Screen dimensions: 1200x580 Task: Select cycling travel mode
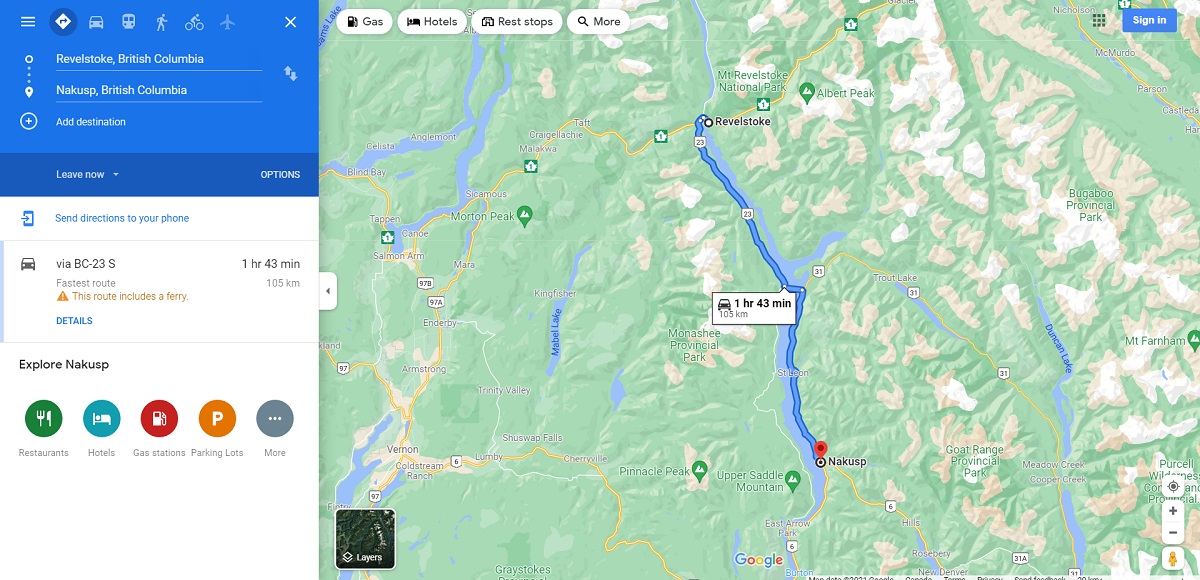194,22
